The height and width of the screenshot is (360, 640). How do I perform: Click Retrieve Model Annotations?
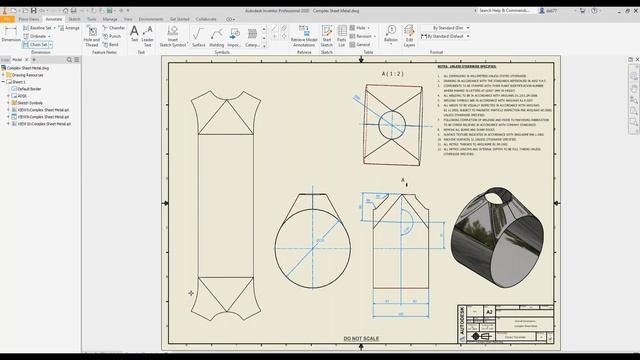(x=304, y=36)
